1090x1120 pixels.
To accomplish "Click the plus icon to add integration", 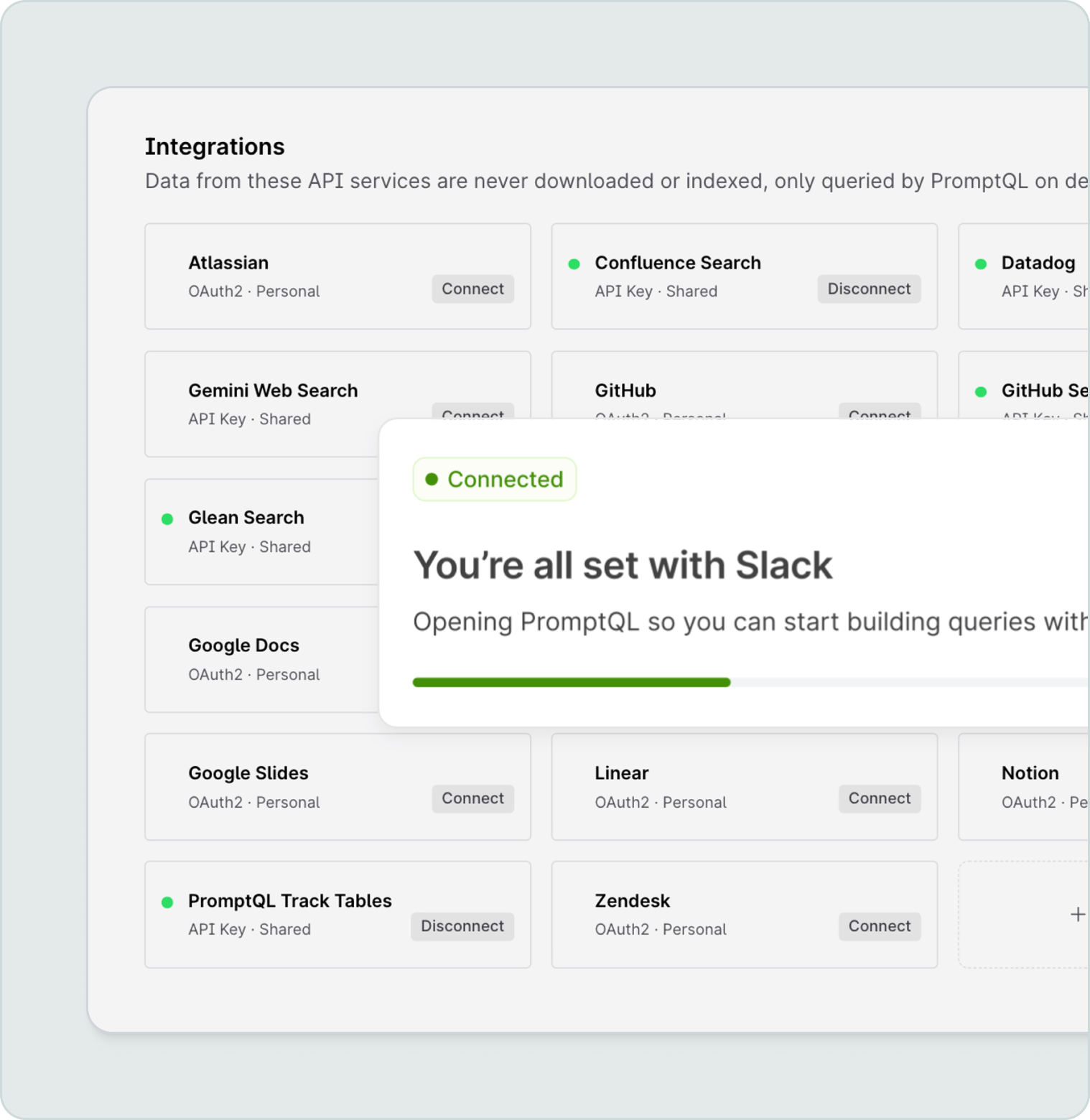I will pos(1077,914).
